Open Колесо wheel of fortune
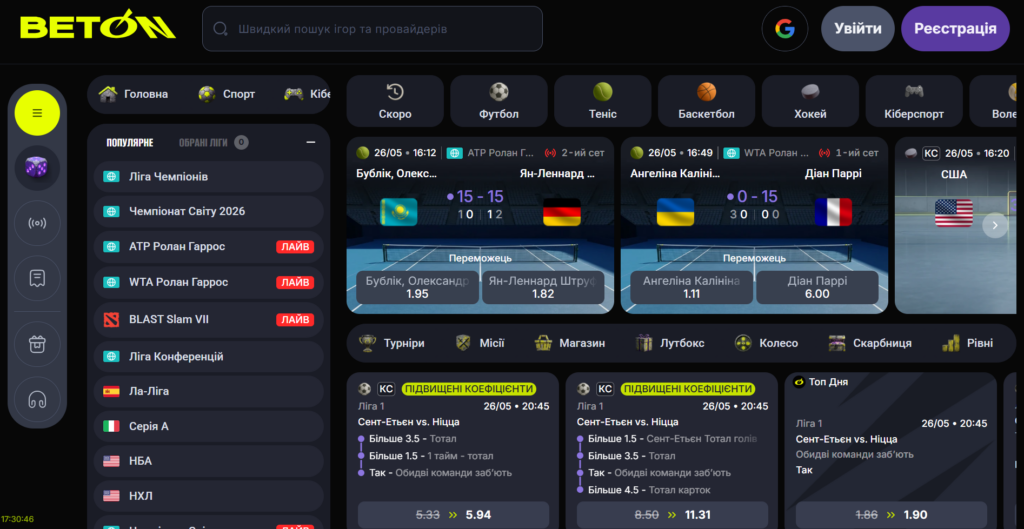Image resolution: width=1024 pixels, height=529 pixels. tap(766, 343)
